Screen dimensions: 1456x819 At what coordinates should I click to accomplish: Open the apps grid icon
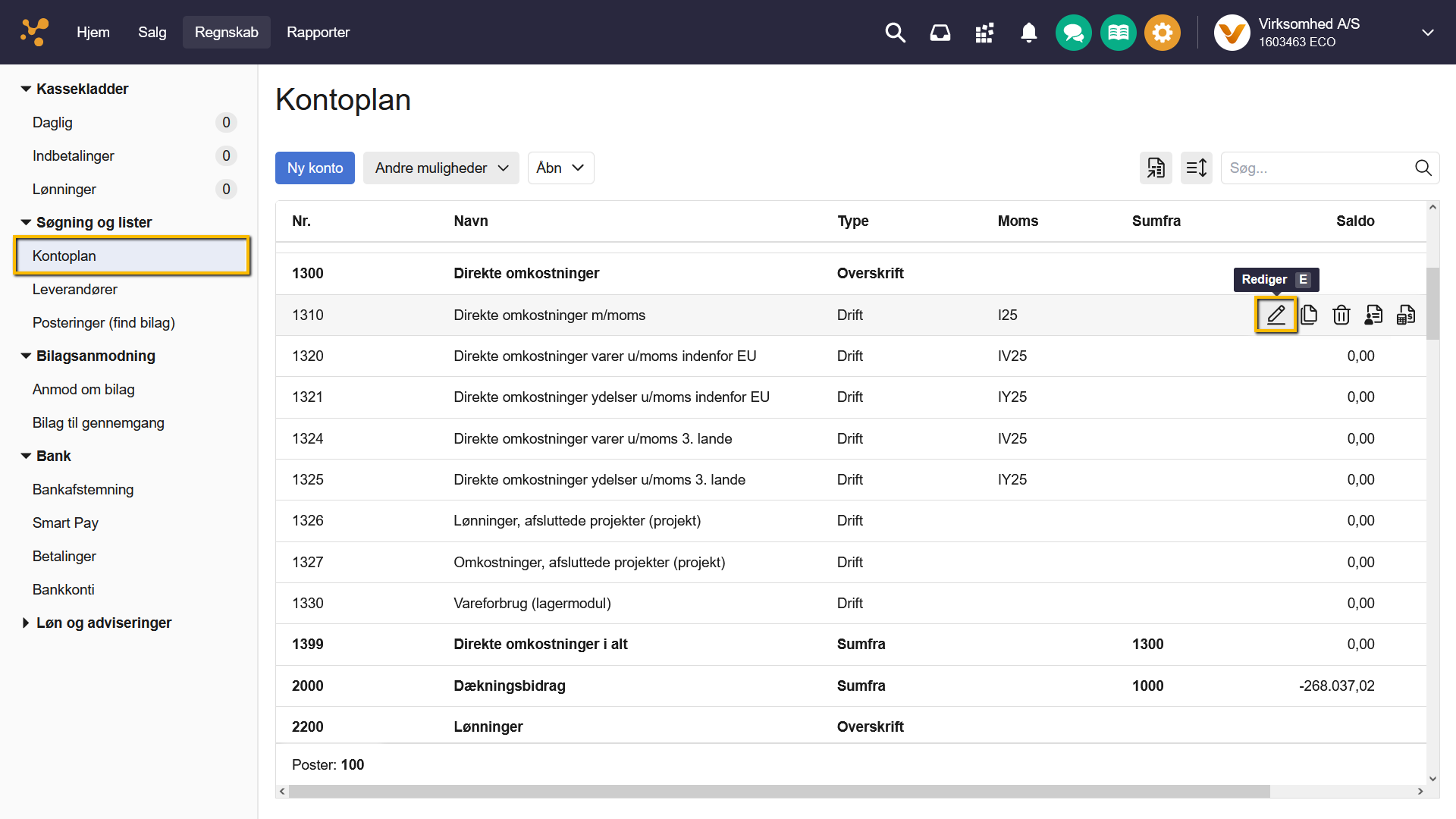984,33
